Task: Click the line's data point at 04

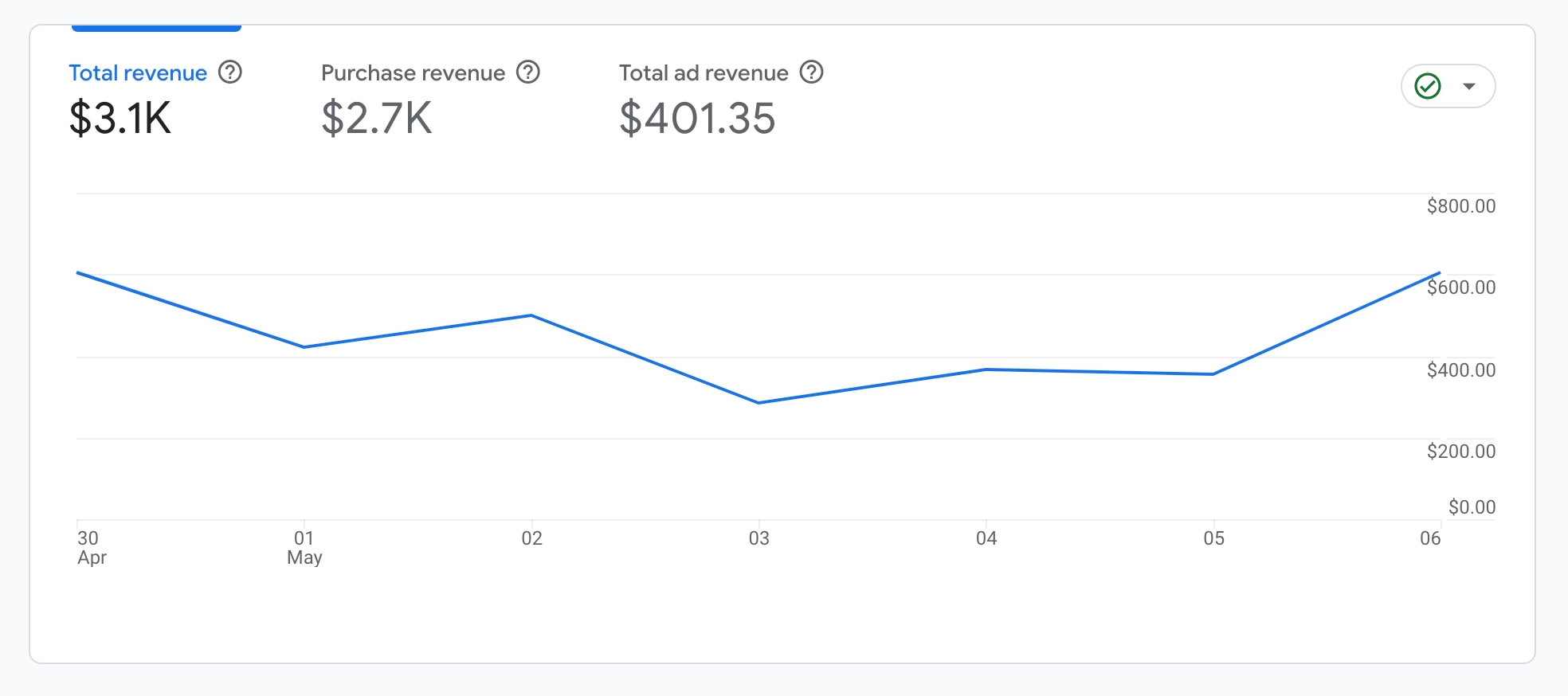Action: pos(986,370)
